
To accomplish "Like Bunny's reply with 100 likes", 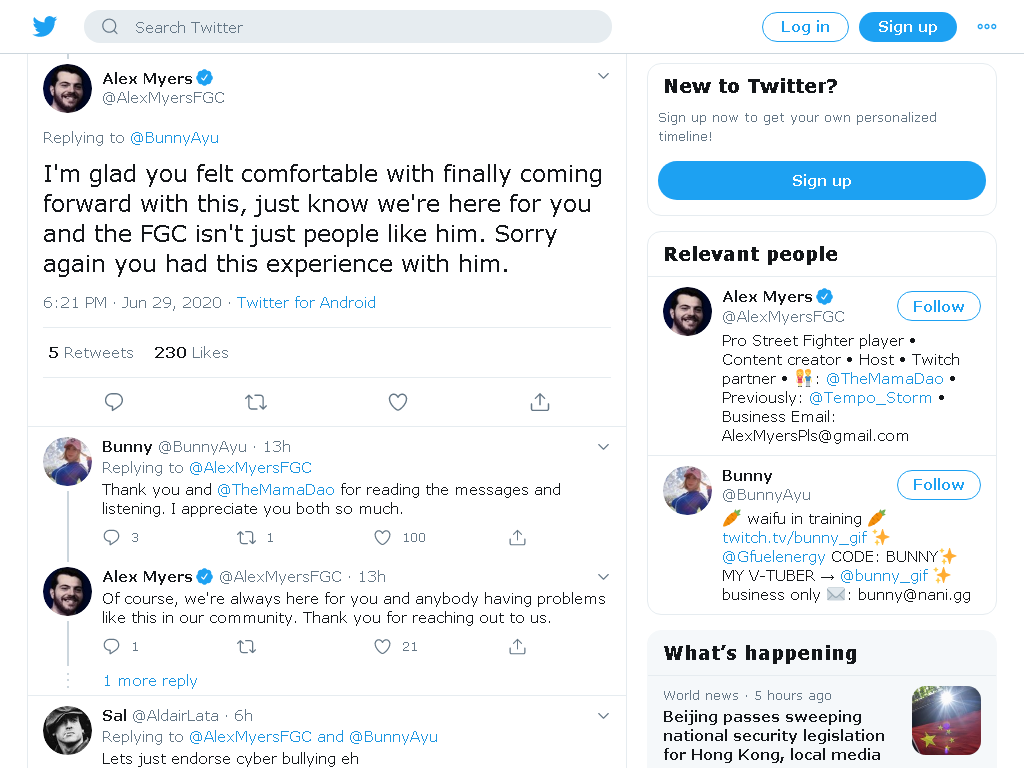I will click(382, 537).
